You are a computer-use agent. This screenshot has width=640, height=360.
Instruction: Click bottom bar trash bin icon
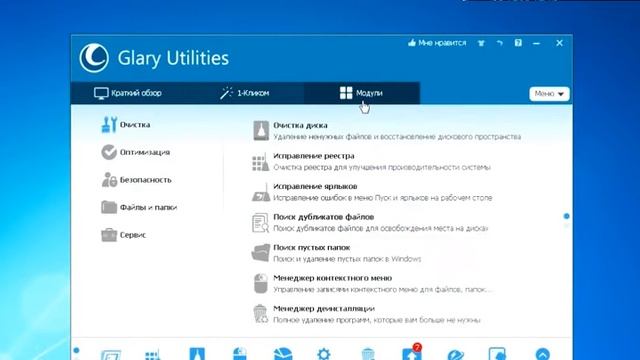(368, 354)
